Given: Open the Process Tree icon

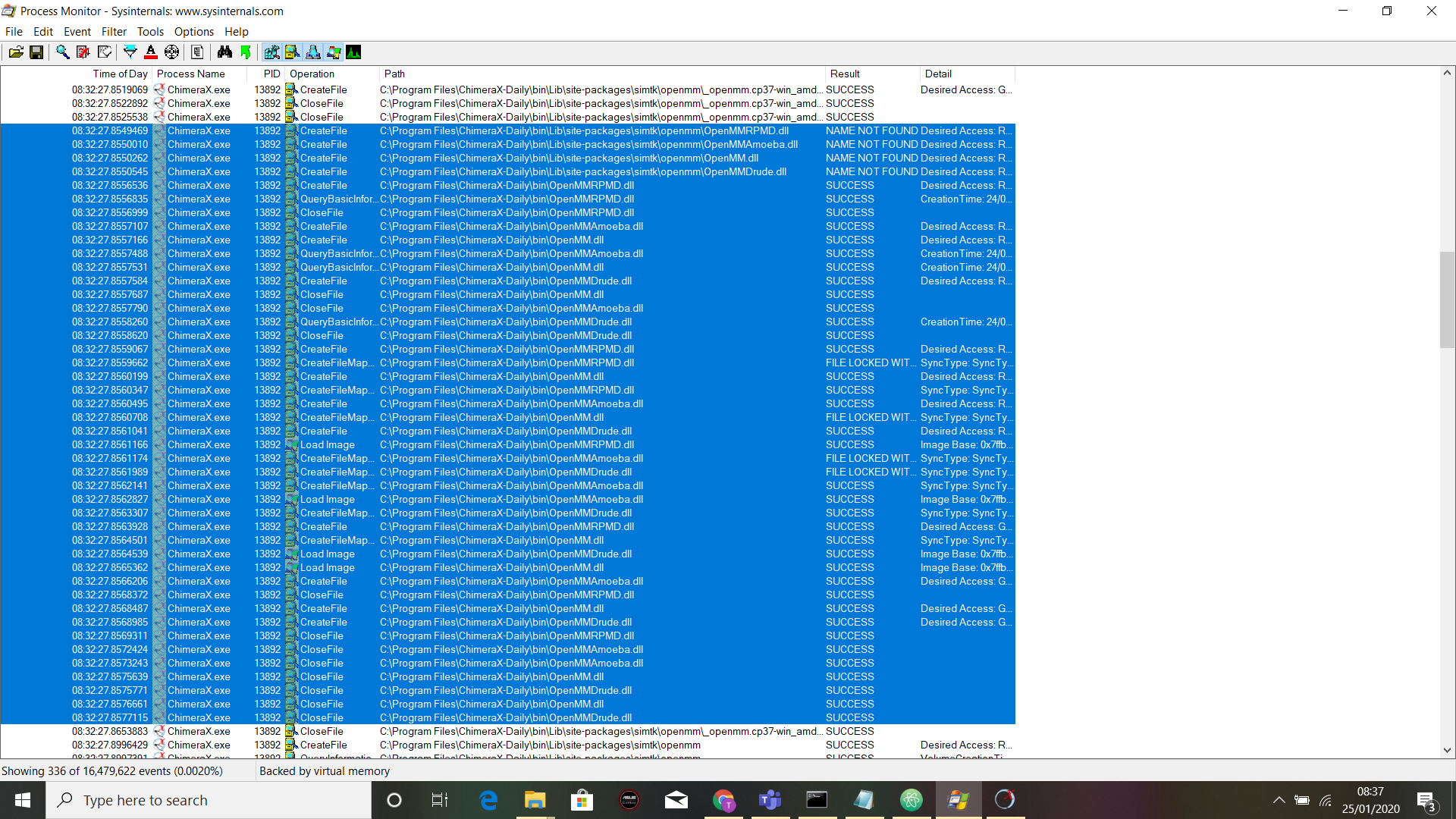Looking at the screenshot, I should (197, 52).
